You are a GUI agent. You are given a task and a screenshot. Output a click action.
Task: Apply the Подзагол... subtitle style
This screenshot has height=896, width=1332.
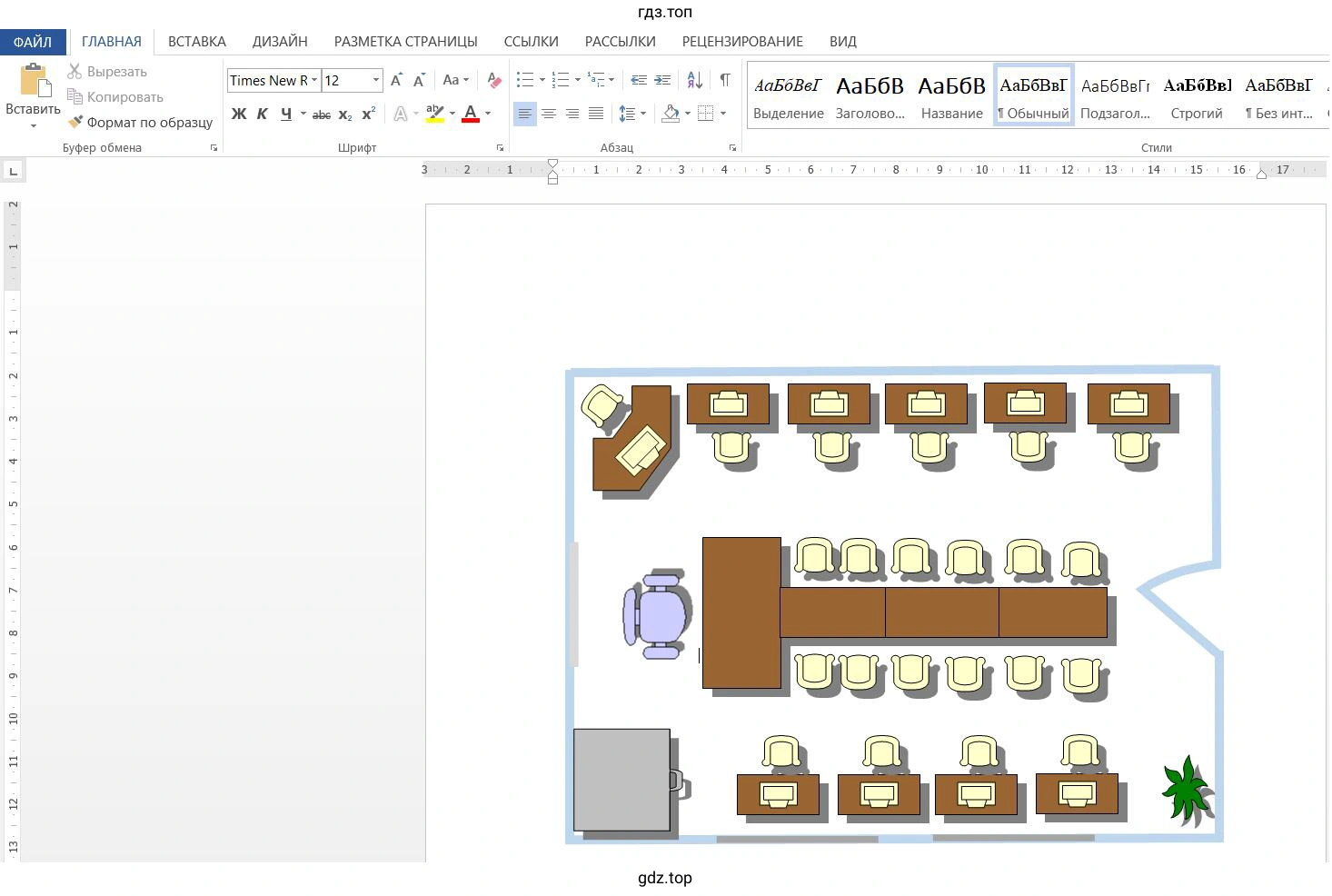(x=1116, y=95)
